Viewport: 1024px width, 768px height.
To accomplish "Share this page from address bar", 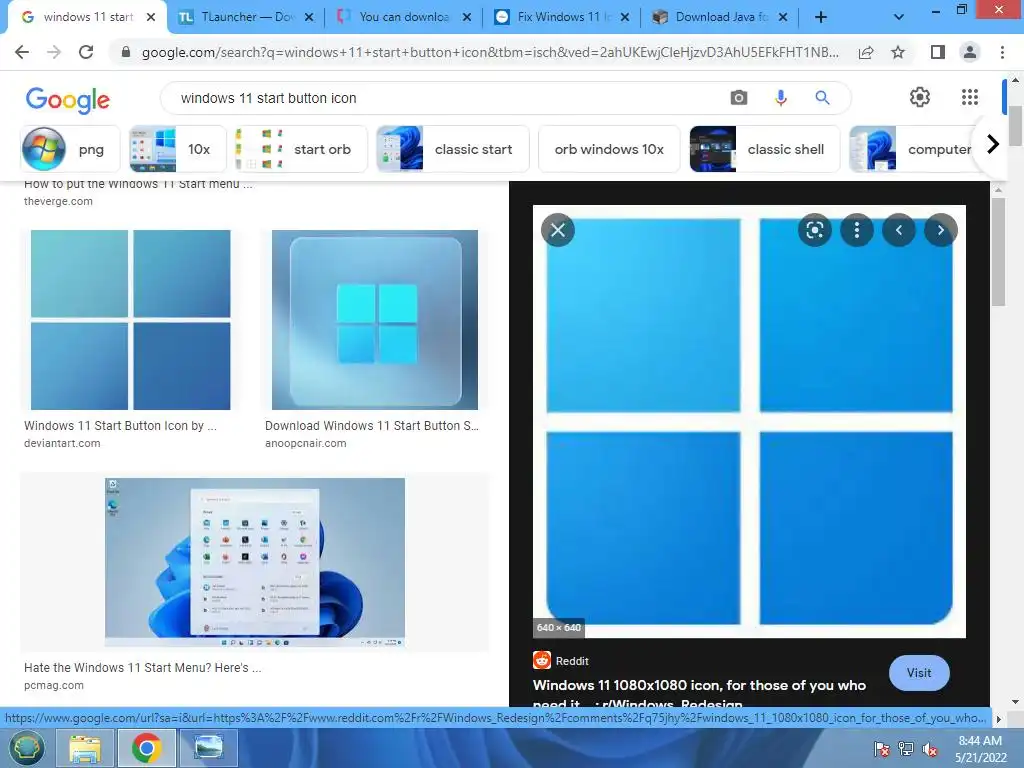I will click(x=866, y=52).
